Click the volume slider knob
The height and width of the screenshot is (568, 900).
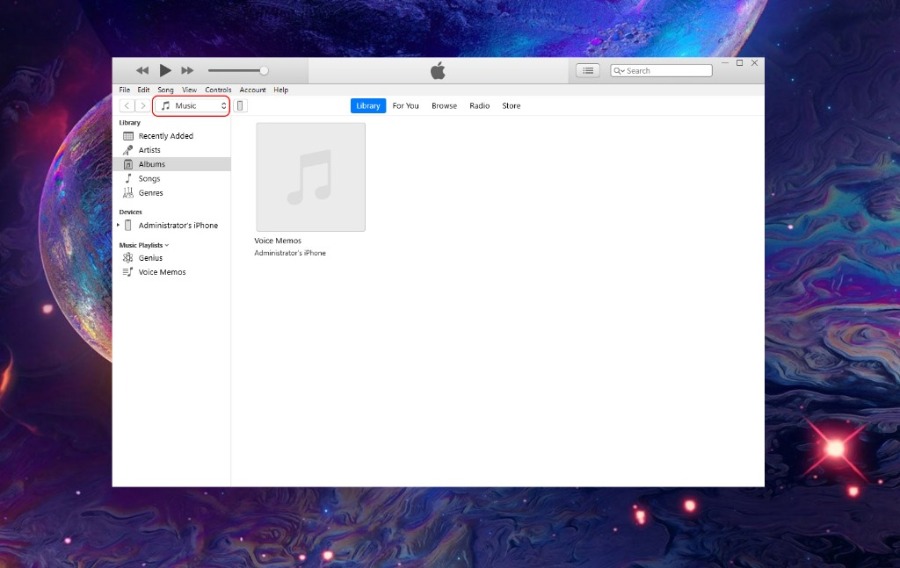pos(263,71)
